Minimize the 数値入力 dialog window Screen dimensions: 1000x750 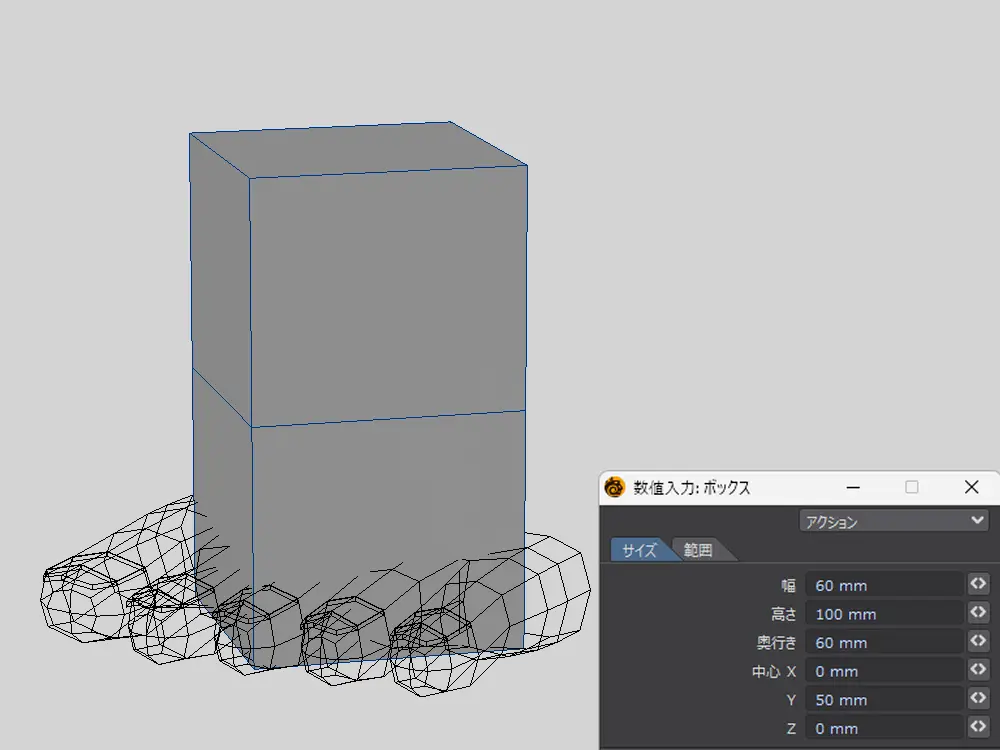coord(853,488)
